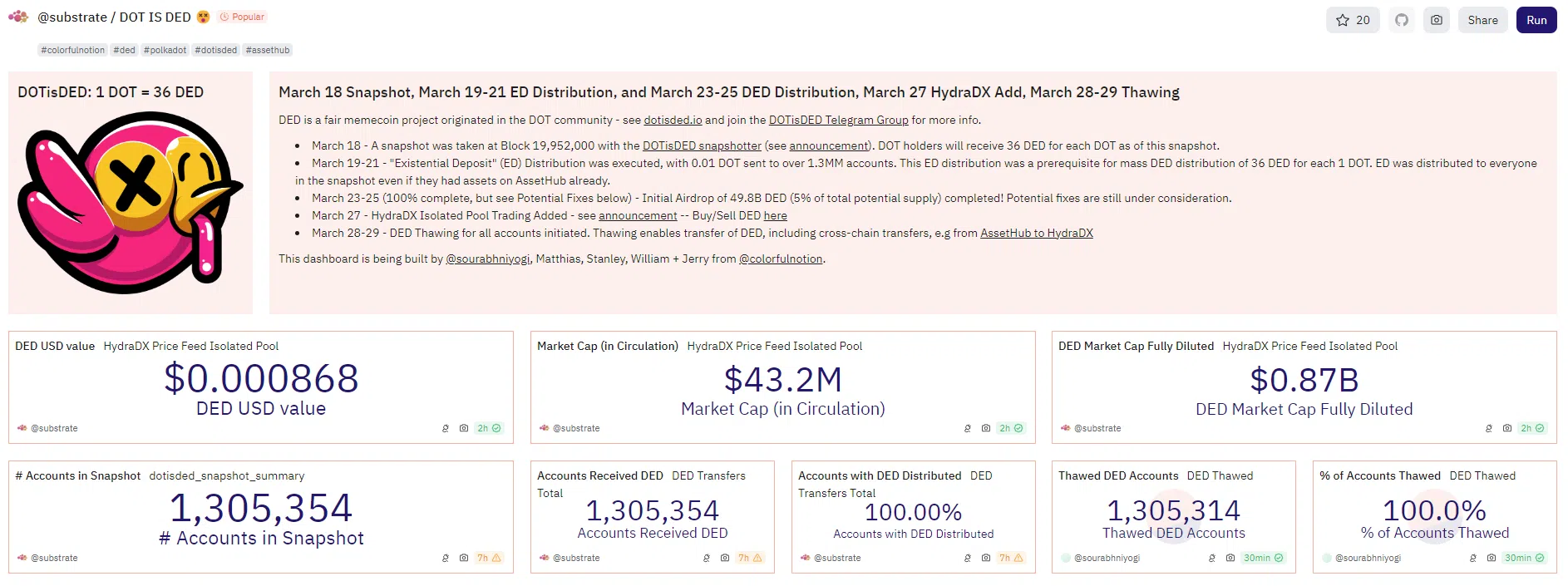1568x586 pixels.
Task: Click 7h warning badge on DED Distributed card
Action: (1011, 559)
